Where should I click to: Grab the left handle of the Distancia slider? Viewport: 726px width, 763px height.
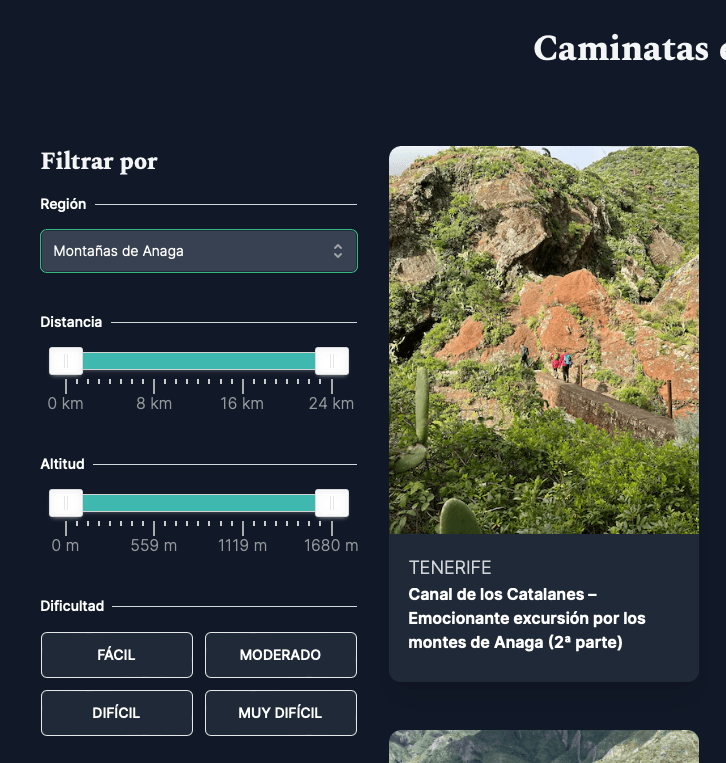66,361
